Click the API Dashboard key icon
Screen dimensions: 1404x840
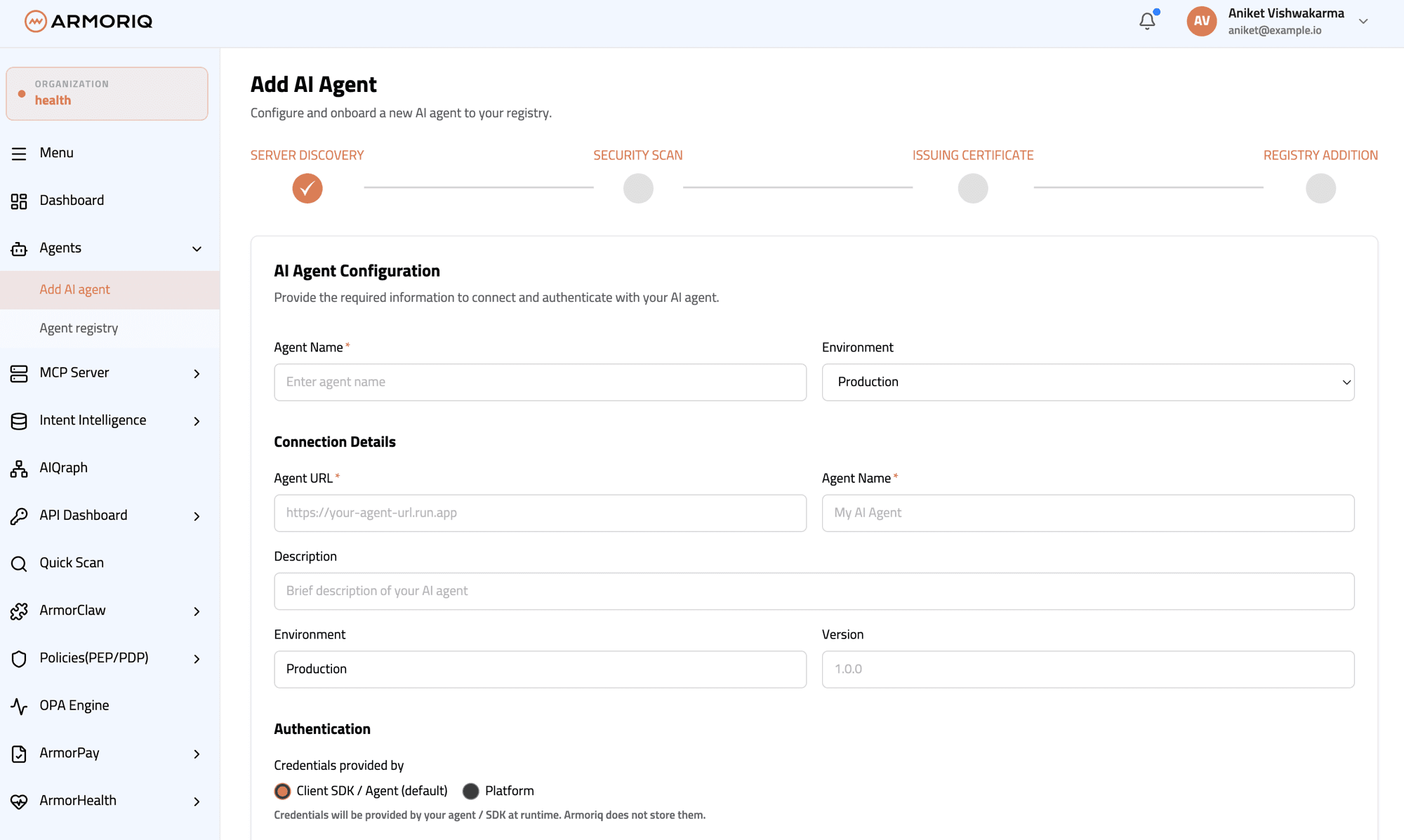point(19,516)
